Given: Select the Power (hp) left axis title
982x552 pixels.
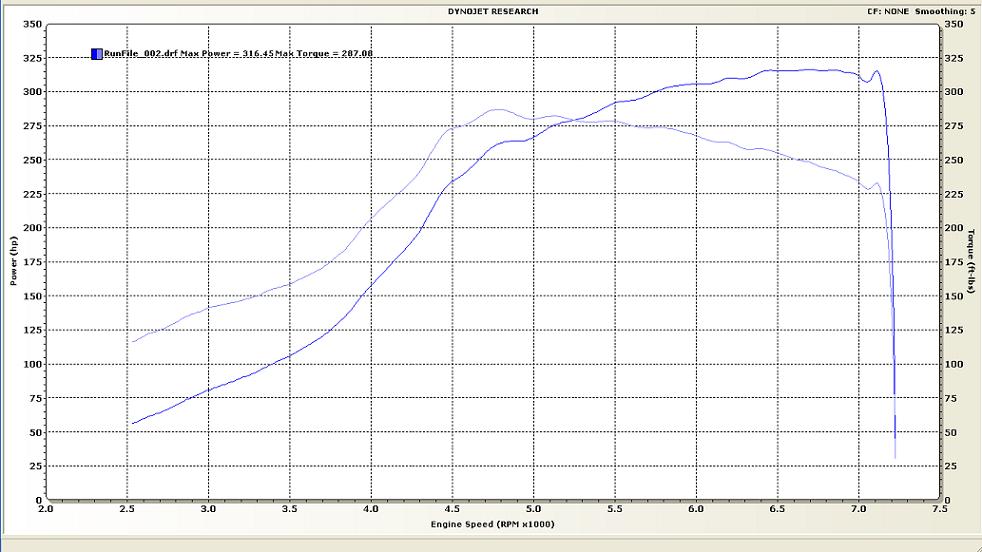Looking at the screenshot, I should [x=14, y=262].
